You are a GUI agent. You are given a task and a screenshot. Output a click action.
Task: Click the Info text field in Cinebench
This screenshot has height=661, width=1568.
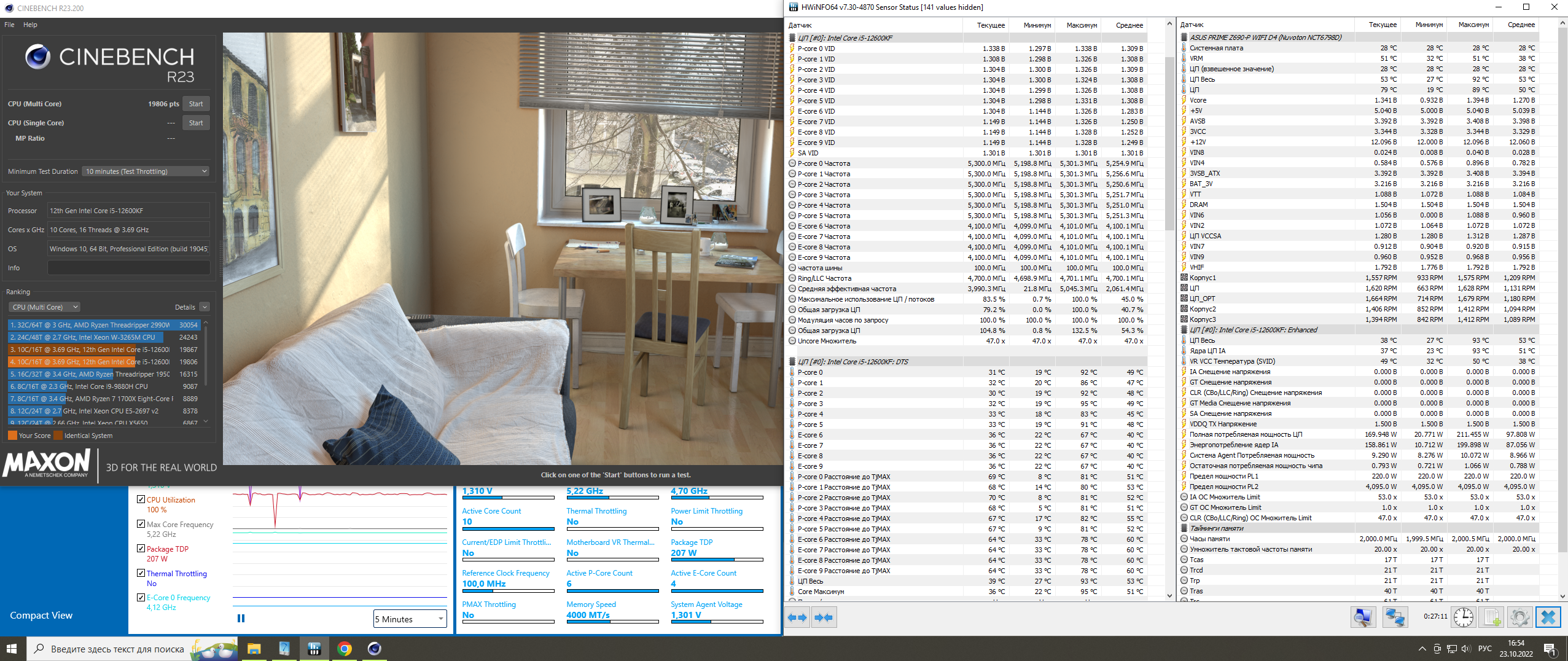pyautogui.click(x=129, y=268)
